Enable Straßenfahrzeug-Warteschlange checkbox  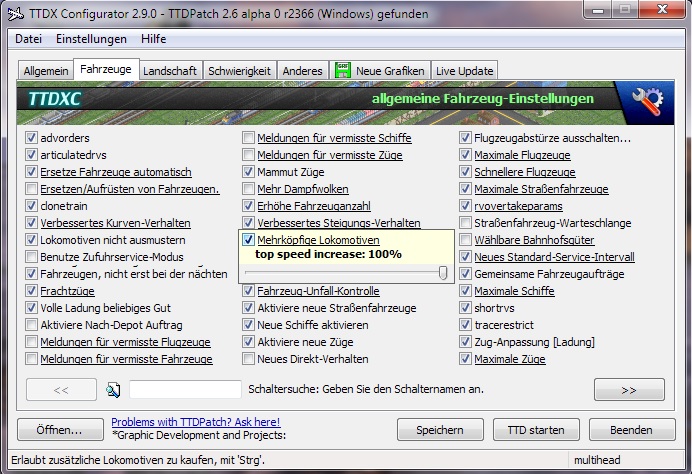click(x=465, y=223)
